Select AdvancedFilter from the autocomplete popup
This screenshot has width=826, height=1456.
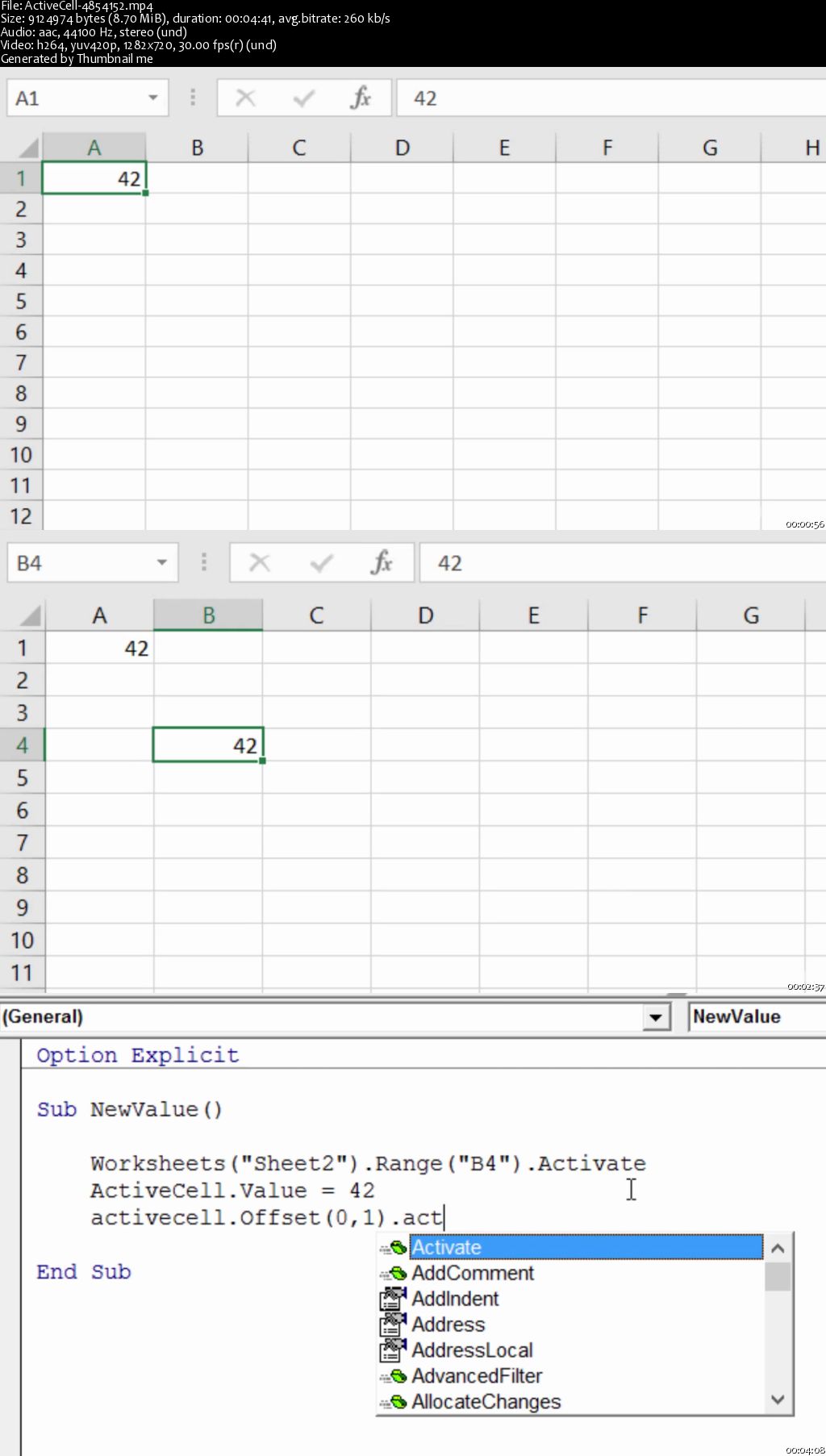click(x=477, y=1376)
